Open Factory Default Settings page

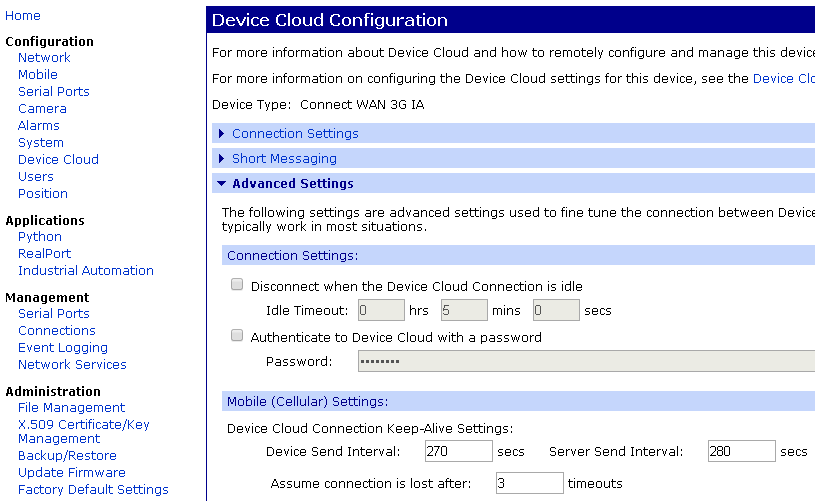(x=93, y=490)
